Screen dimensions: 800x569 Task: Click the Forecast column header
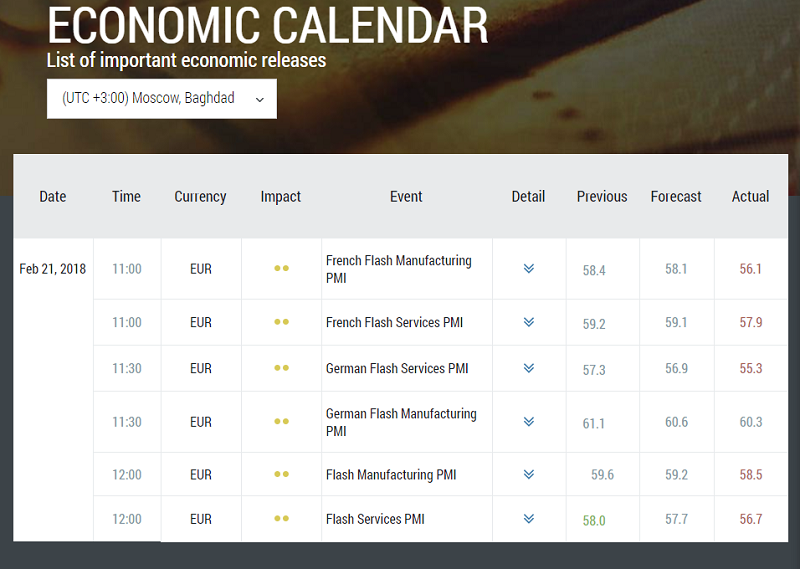pos(676,196)
